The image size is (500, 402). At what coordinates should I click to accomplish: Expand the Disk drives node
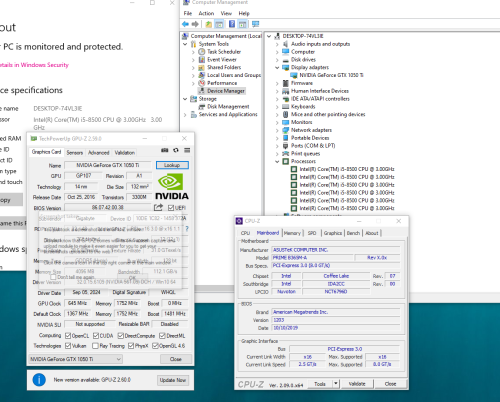pos(277,60)
